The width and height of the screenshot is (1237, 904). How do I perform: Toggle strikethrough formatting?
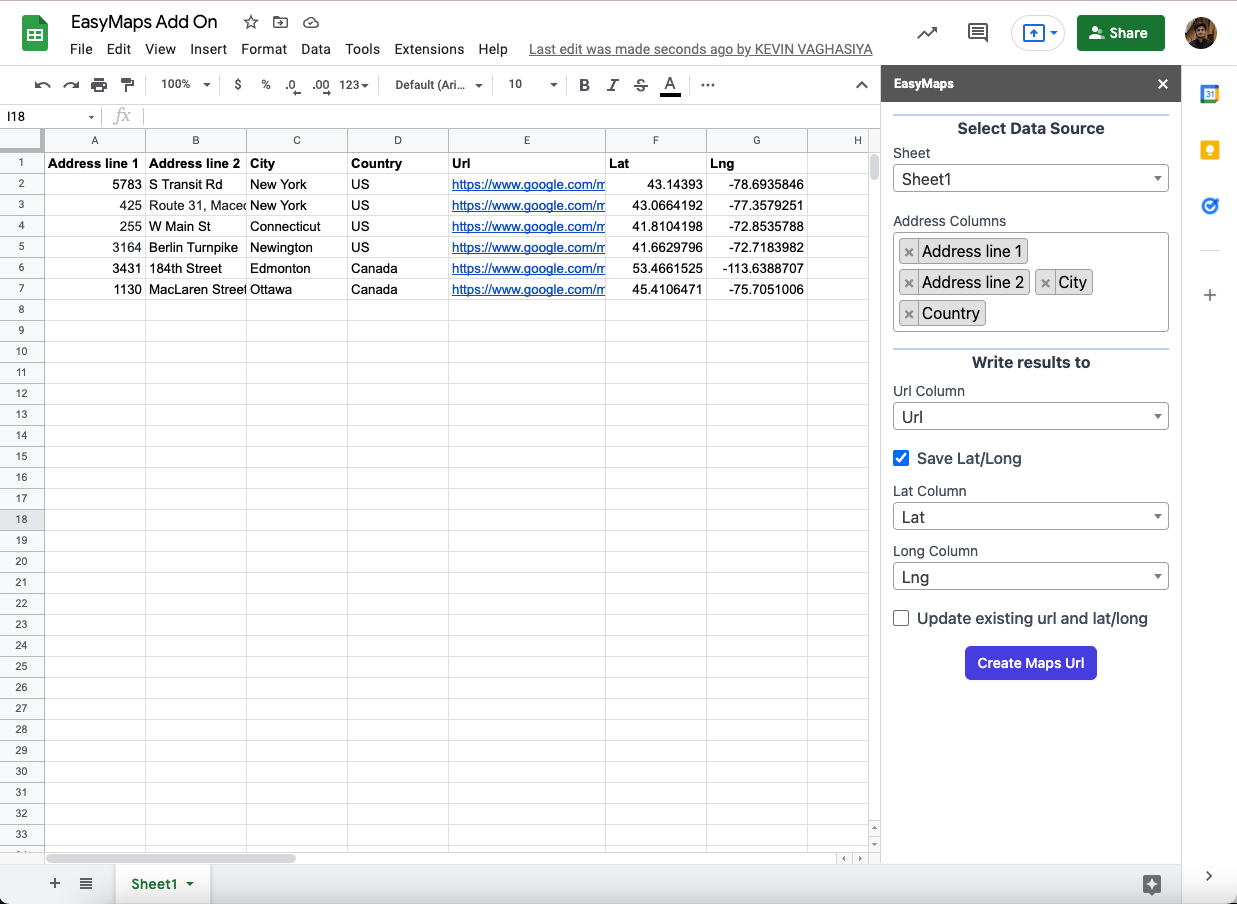tap(641, 85)
